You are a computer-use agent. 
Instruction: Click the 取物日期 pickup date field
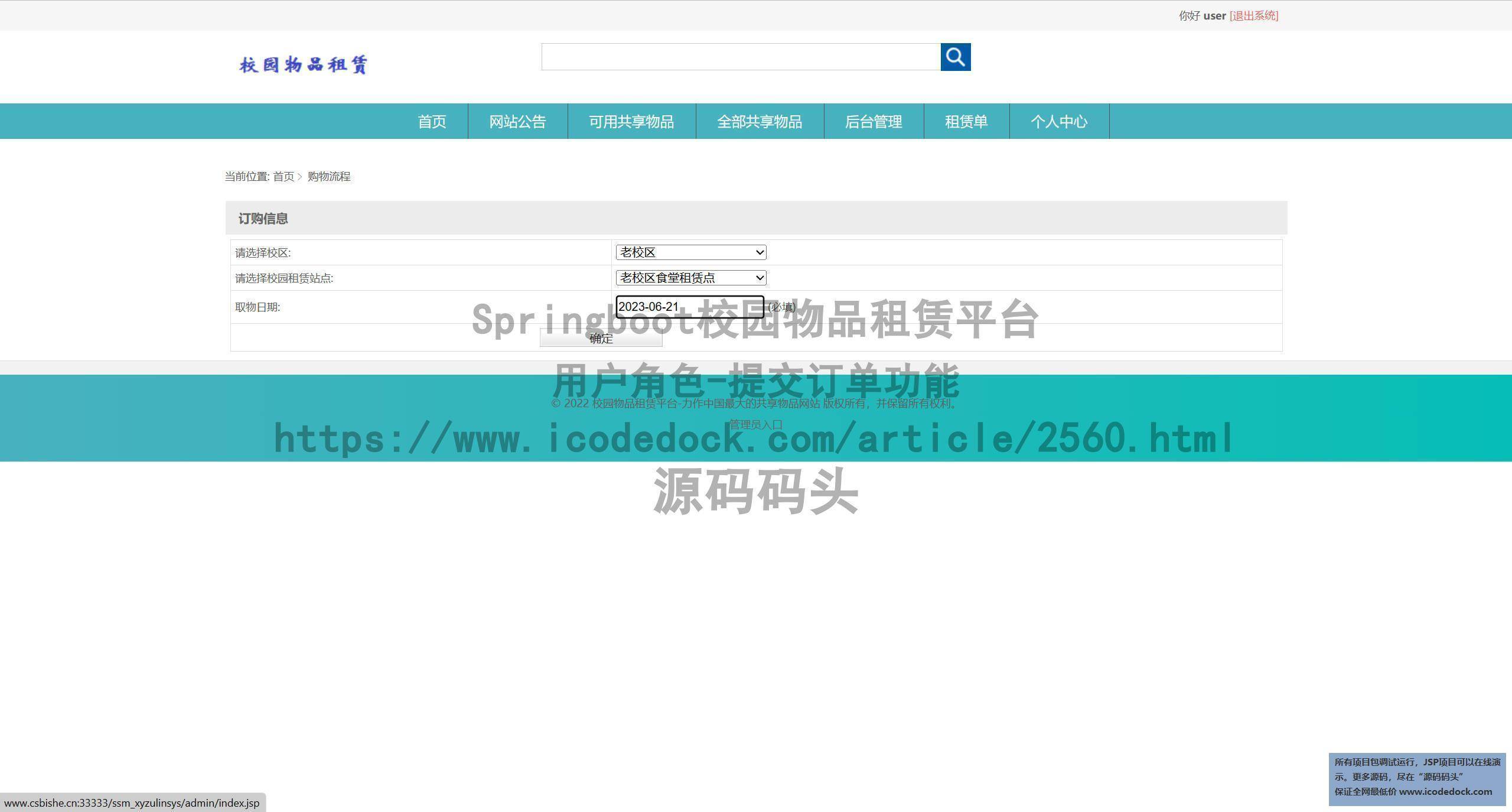tap(689, 307)
